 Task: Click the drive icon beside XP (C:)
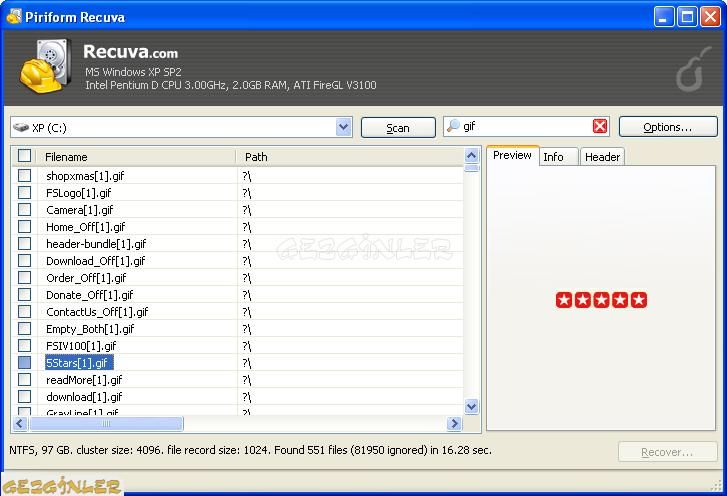pos(21,127)
